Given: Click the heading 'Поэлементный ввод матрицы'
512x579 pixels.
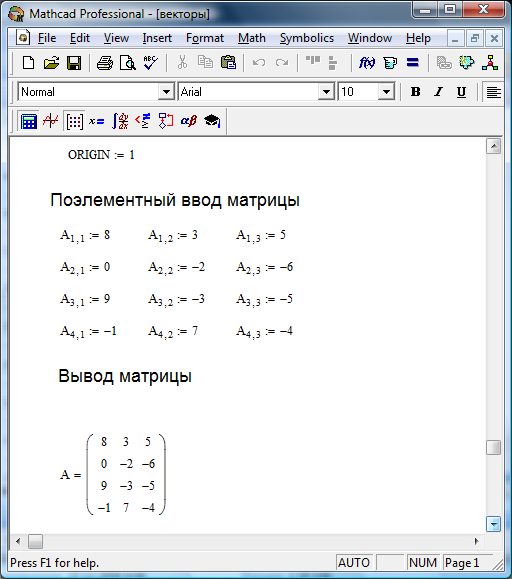Looking at the screenshot, I should (x=175, y=200).
